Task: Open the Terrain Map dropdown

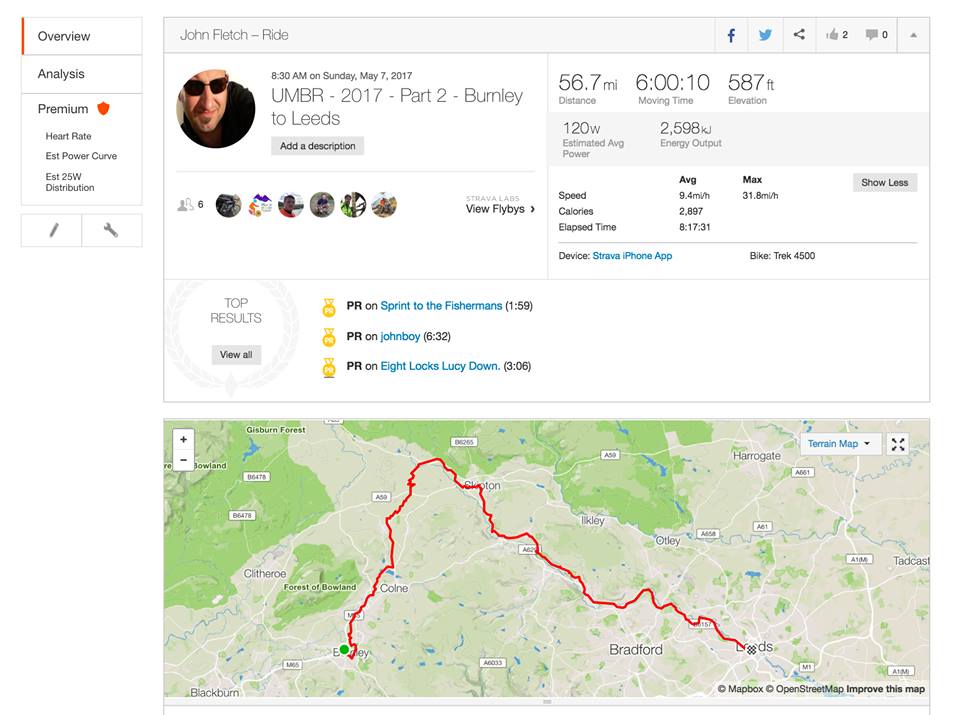Action: [x=839, y=444]
